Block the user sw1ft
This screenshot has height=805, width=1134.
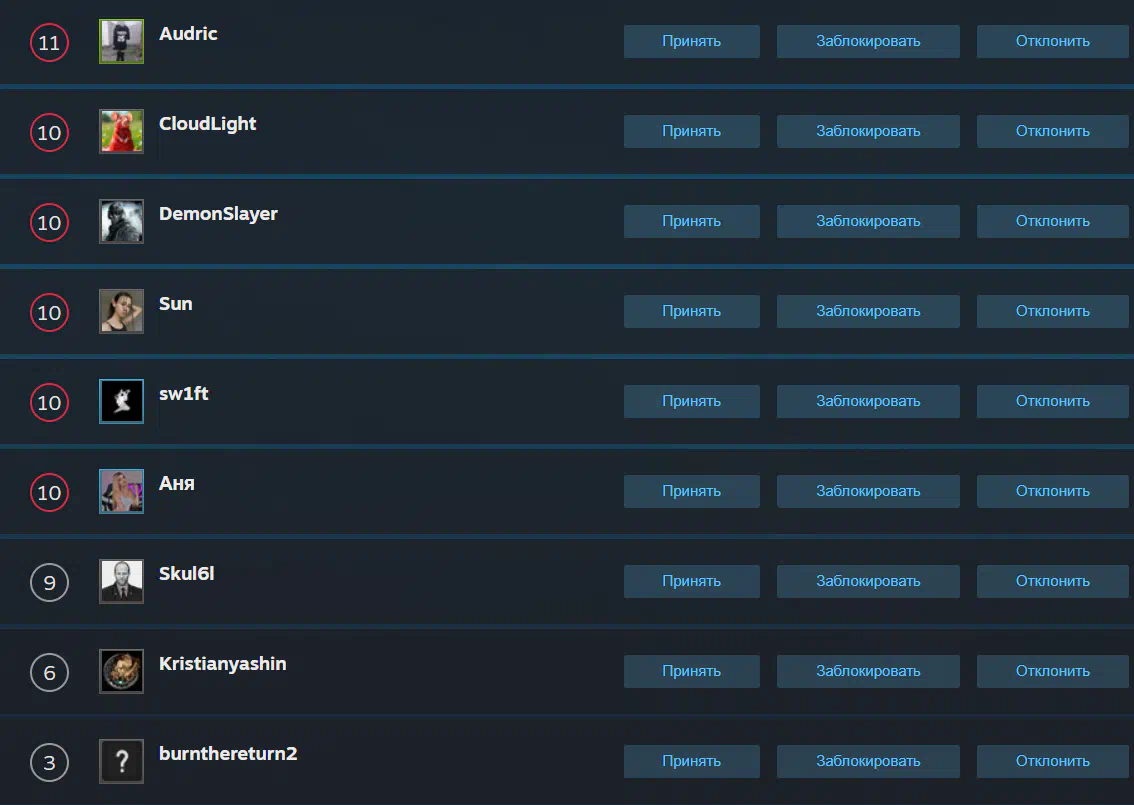(x=868, y=401)
